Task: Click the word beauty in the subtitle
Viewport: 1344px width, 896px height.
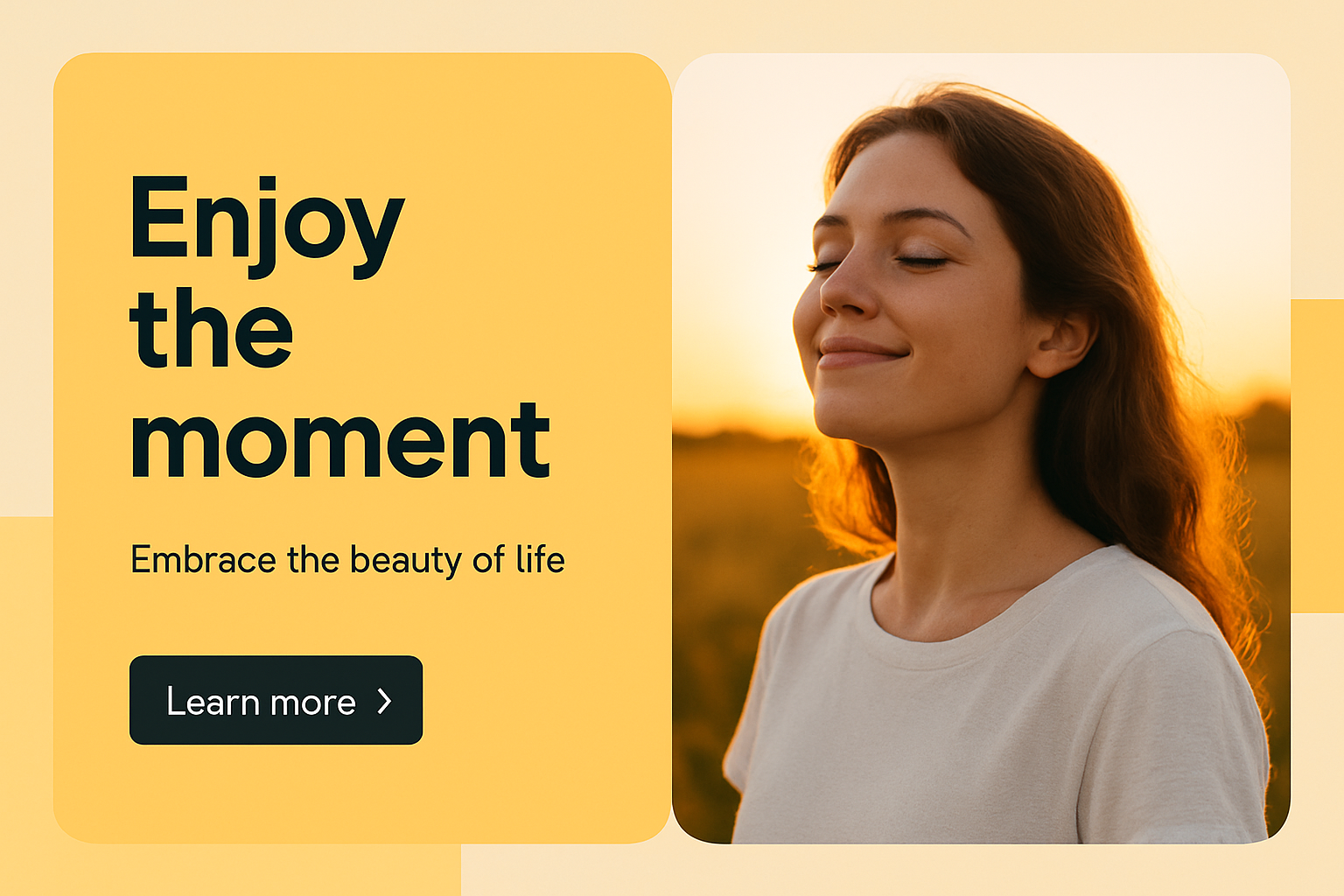Action: point(406,560)
